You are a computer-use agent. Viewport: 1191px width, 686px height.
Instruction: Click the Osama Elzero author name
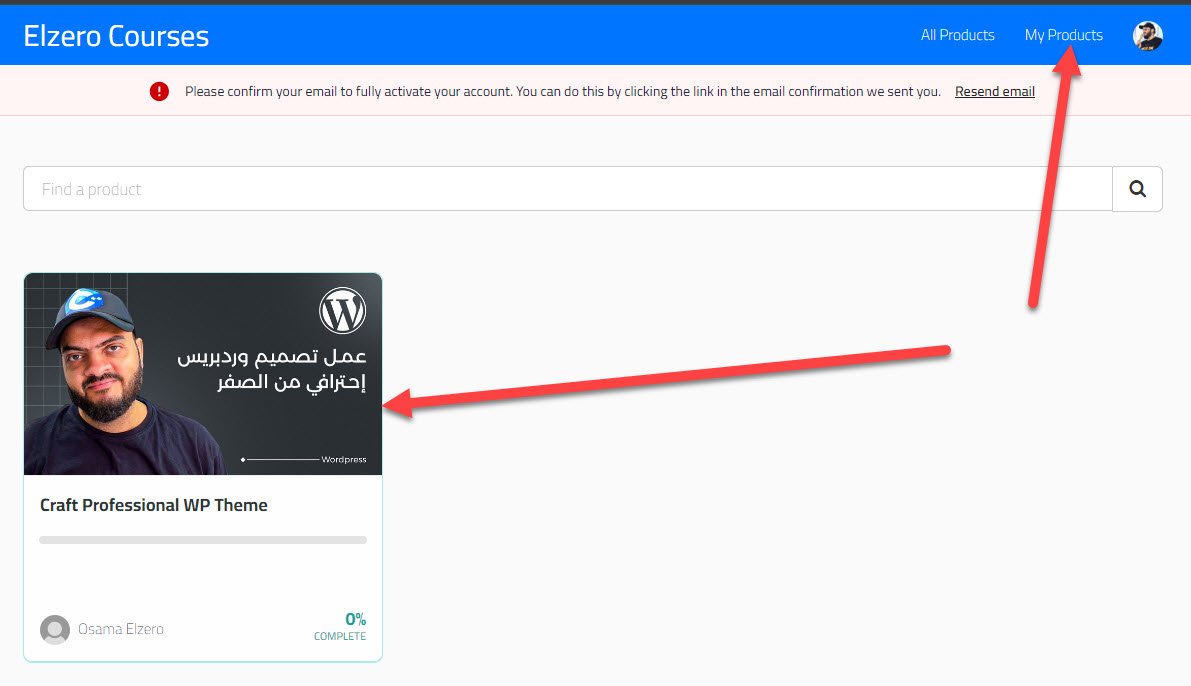point(121,629)
